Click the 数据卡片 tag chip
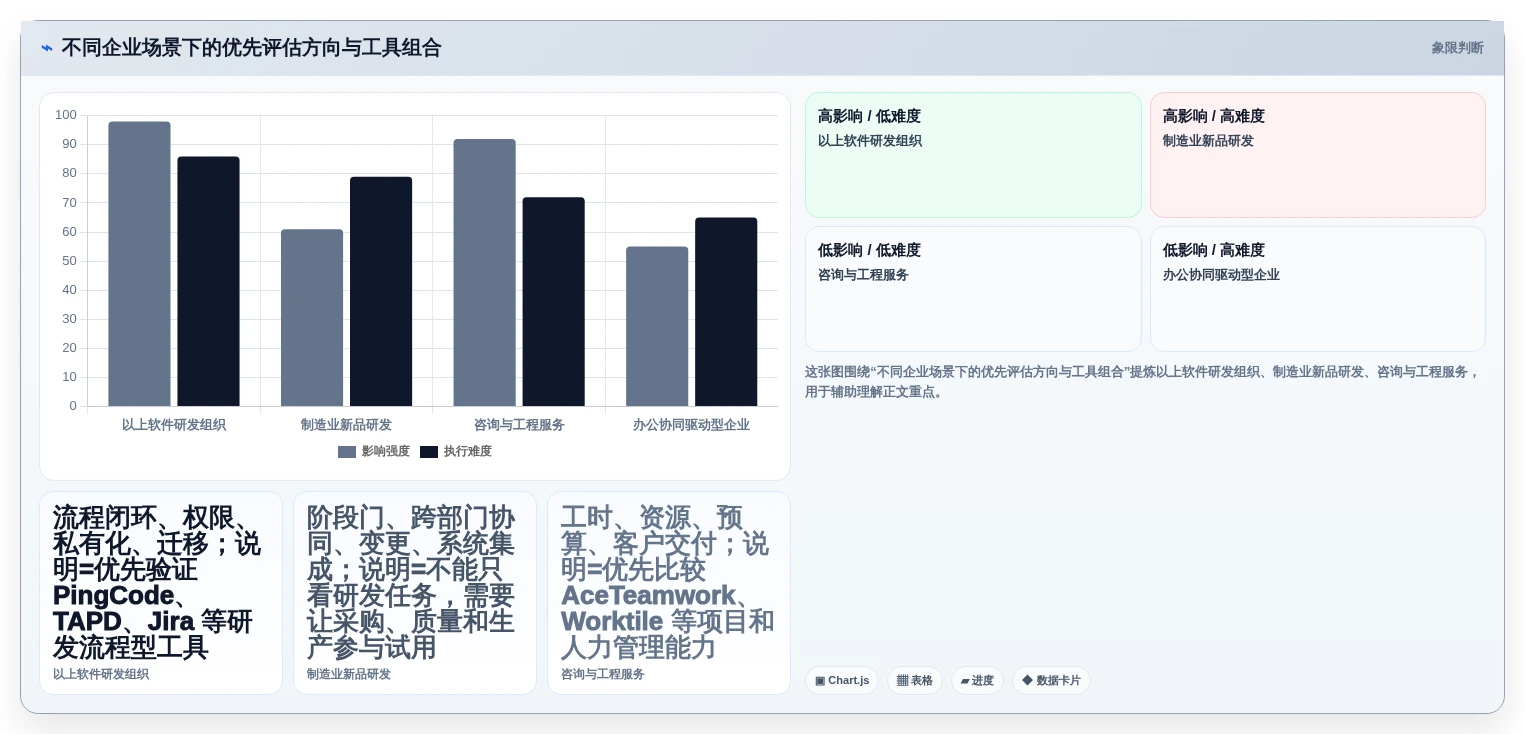This screenshot has width=1525, height=734. coord(1051,681)
